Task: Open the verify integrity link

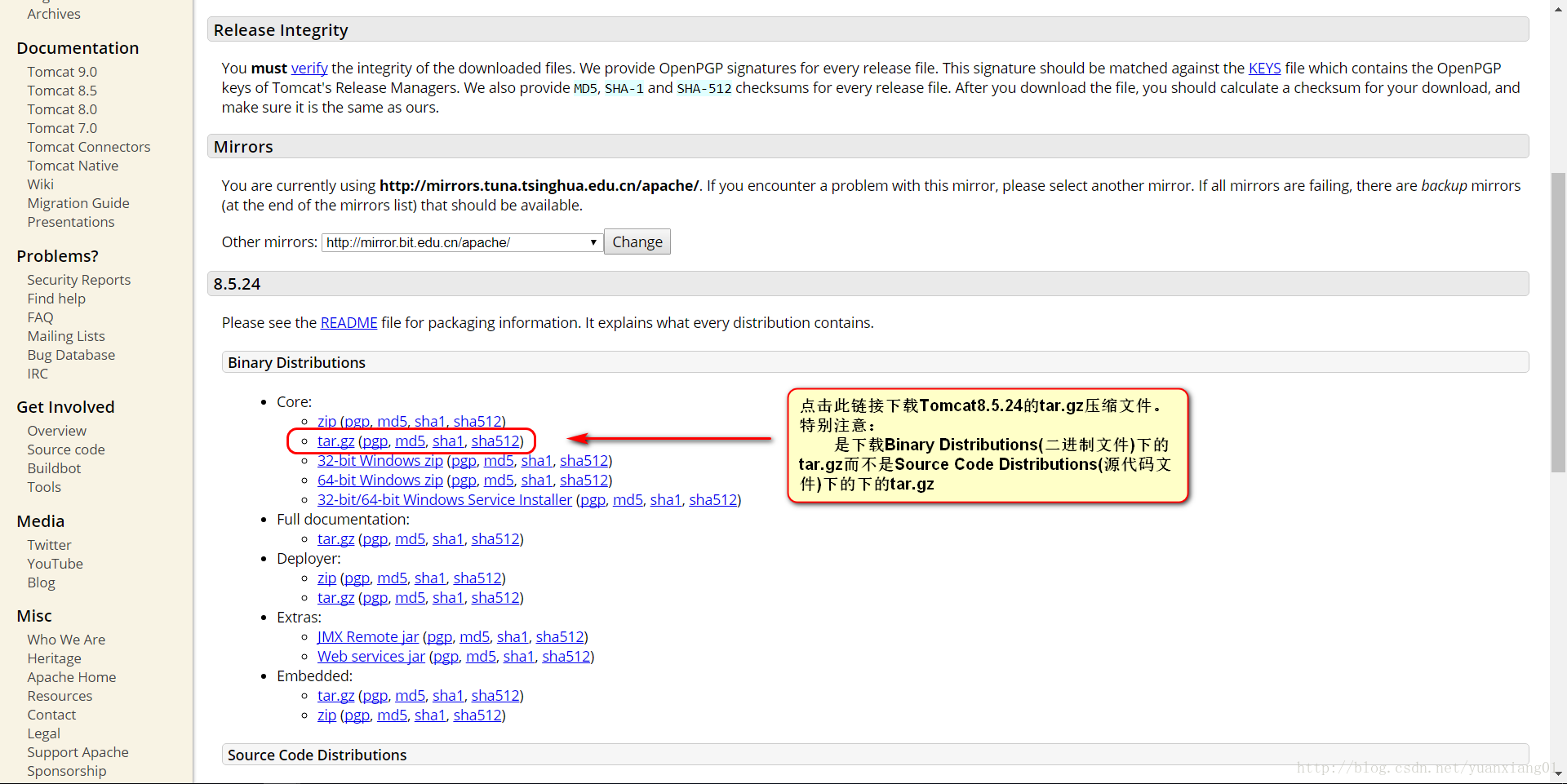Action: pyautogui.click(x=309, y=69)
